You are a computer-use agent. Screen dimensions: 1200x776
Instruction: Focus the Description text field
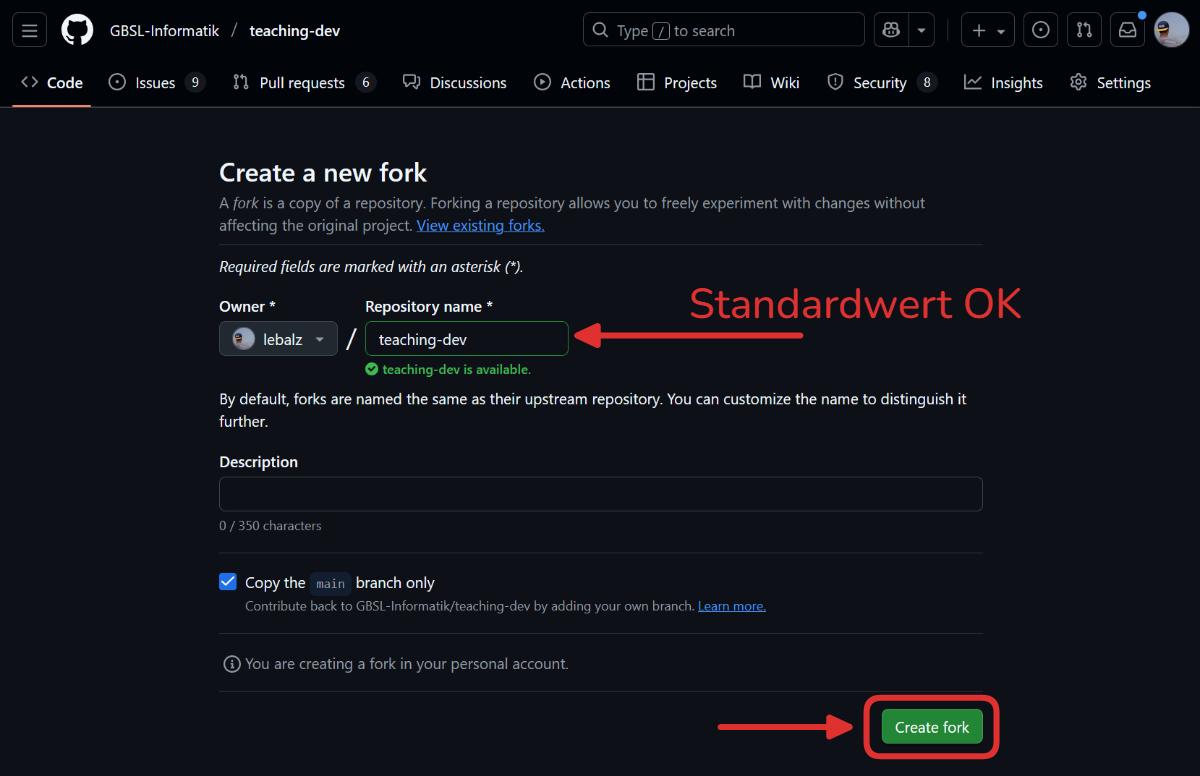[x=600, y=494]
